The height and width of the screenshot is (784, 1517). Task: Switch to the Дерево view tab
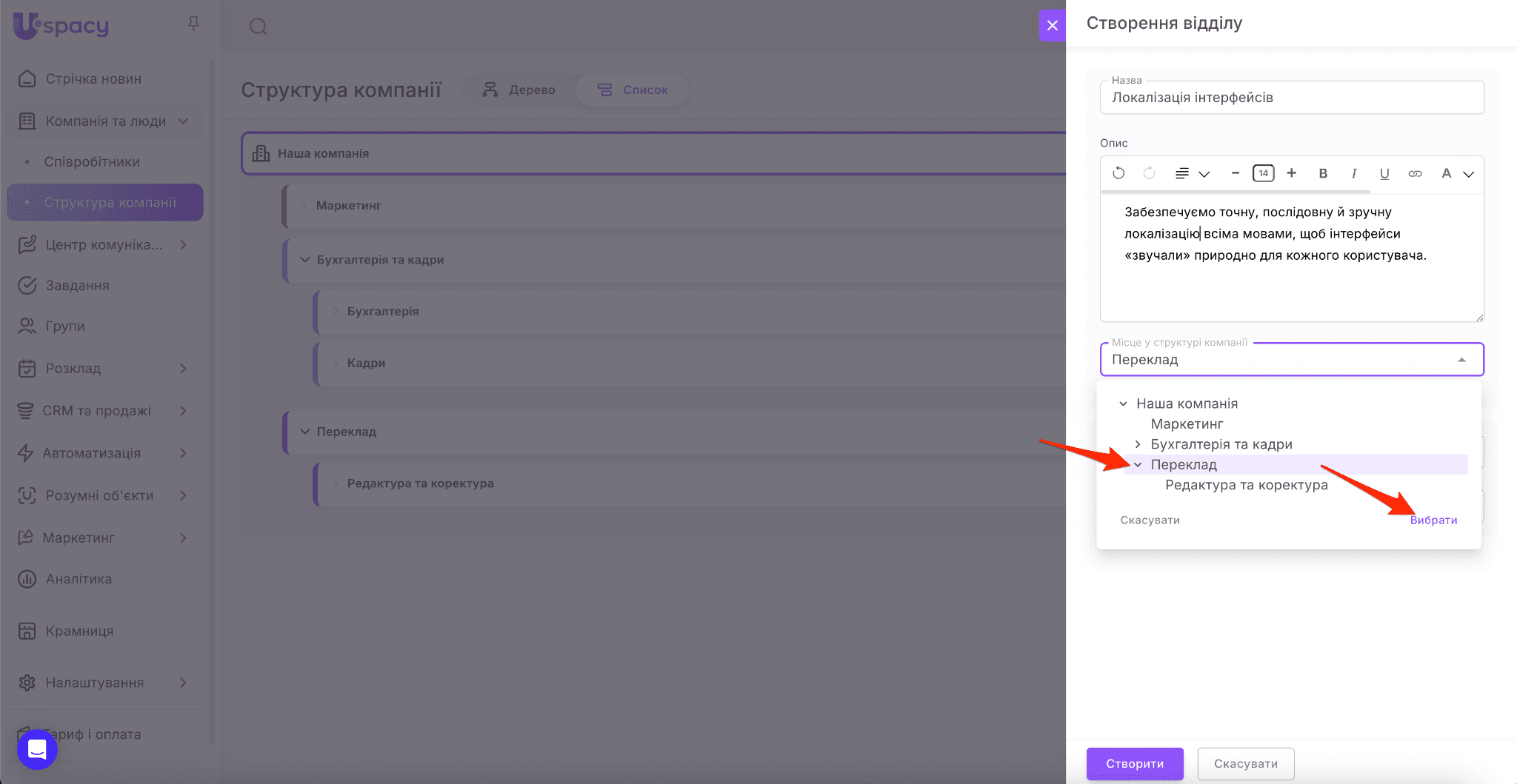[519, 90]
